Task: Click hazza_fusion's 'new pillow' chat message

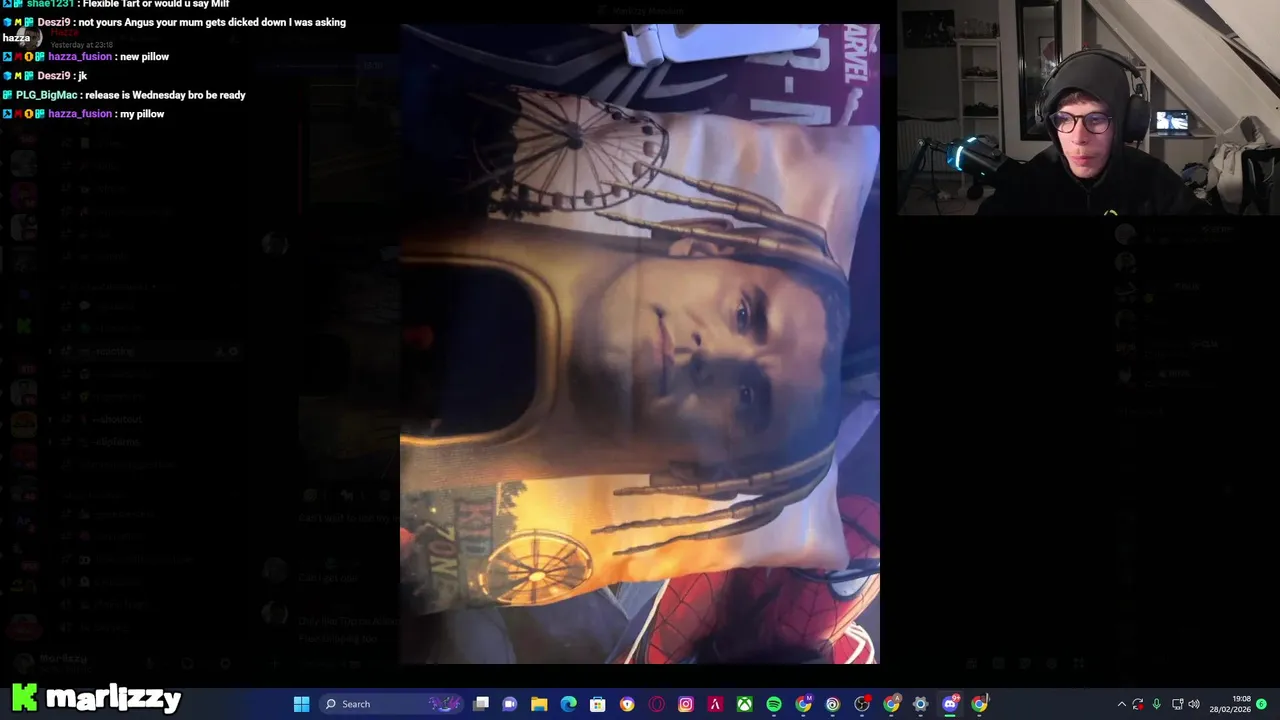Action: (145, 57)
